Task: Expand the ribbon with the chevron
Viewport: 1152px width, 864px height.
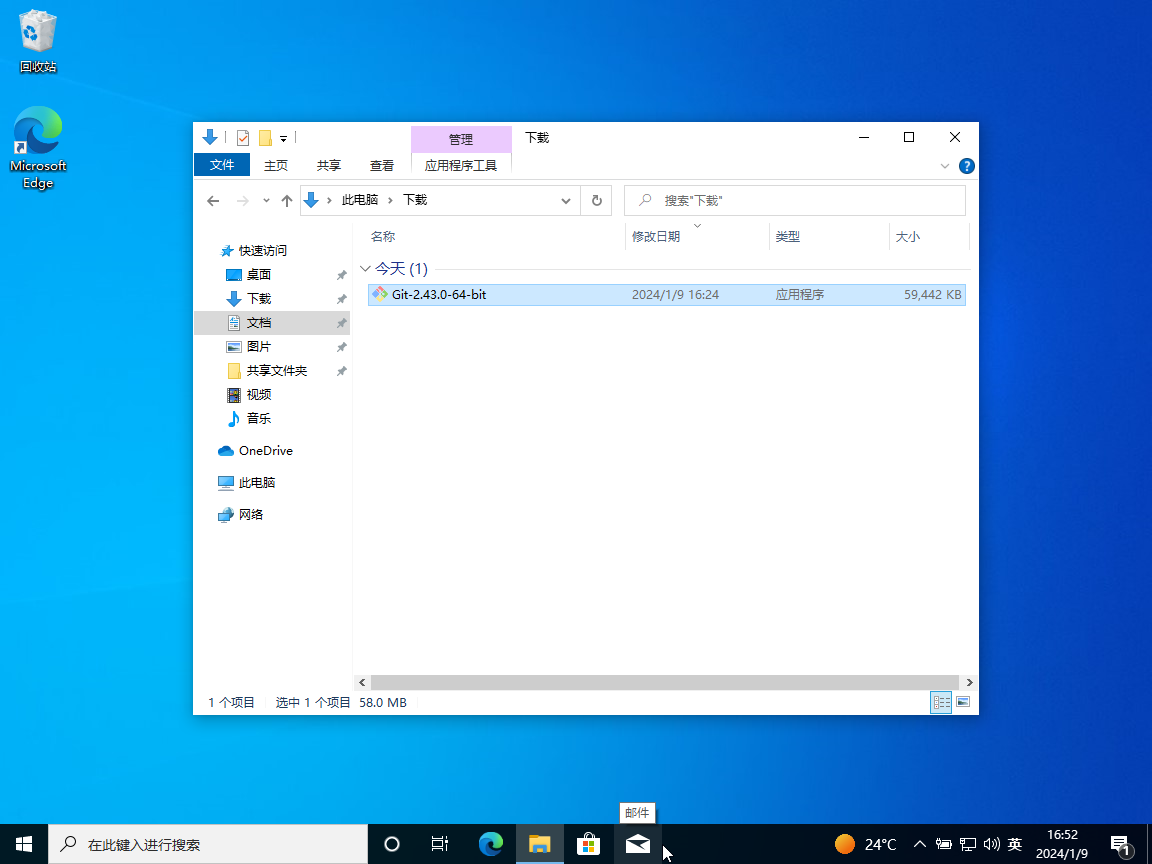Action: [x=945, y=166]
